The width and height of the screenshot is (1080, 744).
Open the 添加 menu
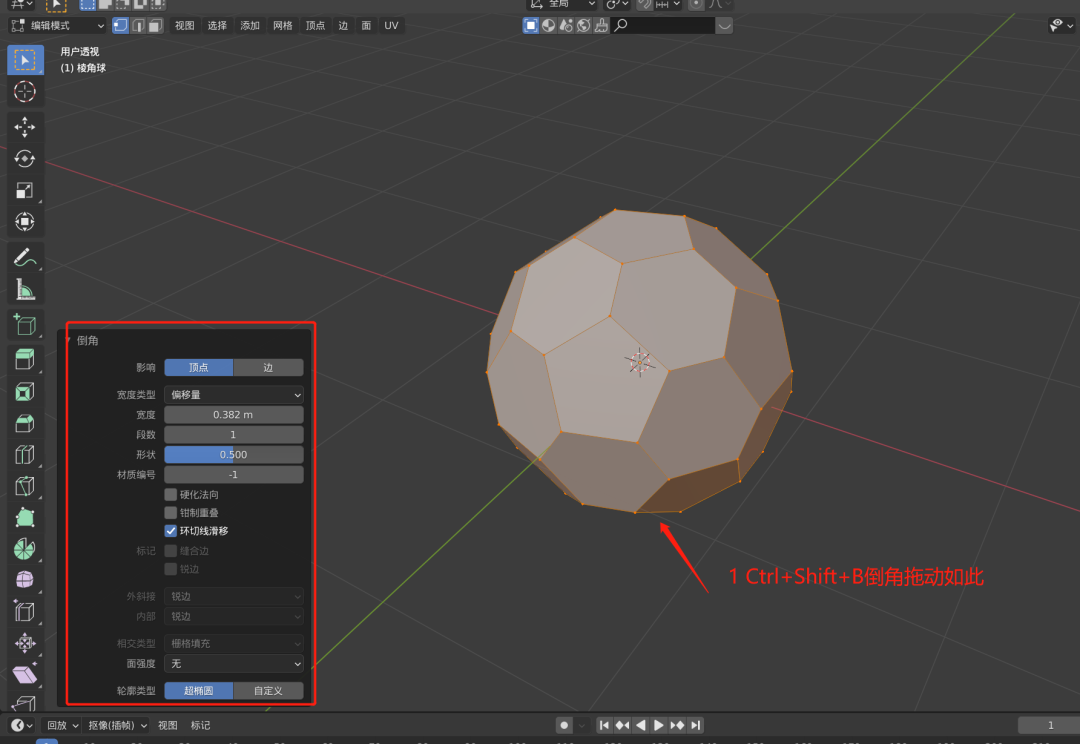250,25
